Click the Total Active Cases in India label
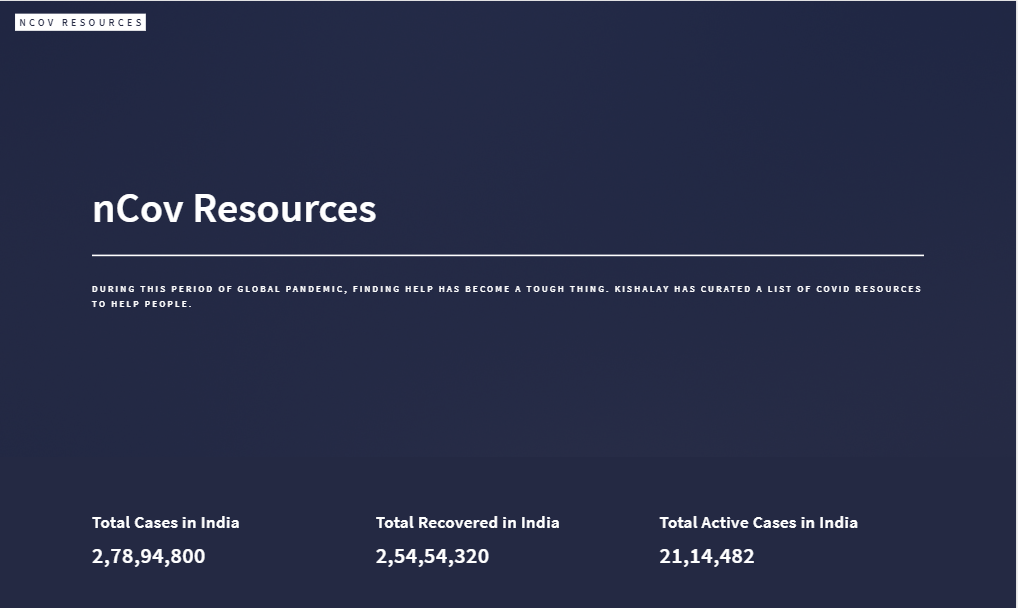The height and width of the screenshot is (608, 1018). (x=758, y=522)
